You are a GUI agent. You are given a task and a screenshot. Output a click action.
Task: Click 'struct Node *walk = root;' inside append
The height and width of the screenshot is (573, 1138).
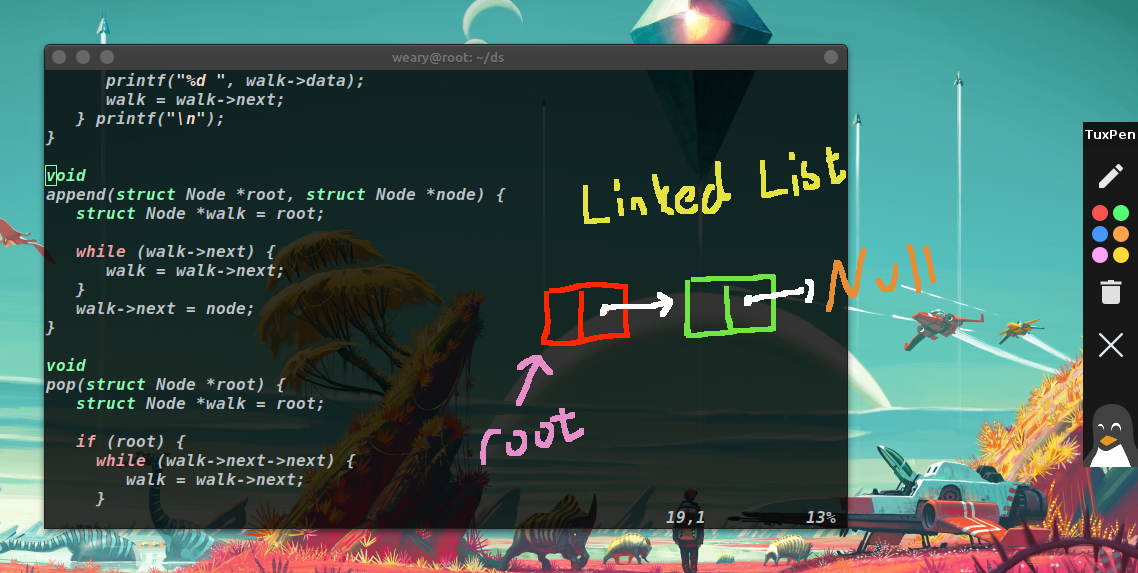(x=200, y=213)
